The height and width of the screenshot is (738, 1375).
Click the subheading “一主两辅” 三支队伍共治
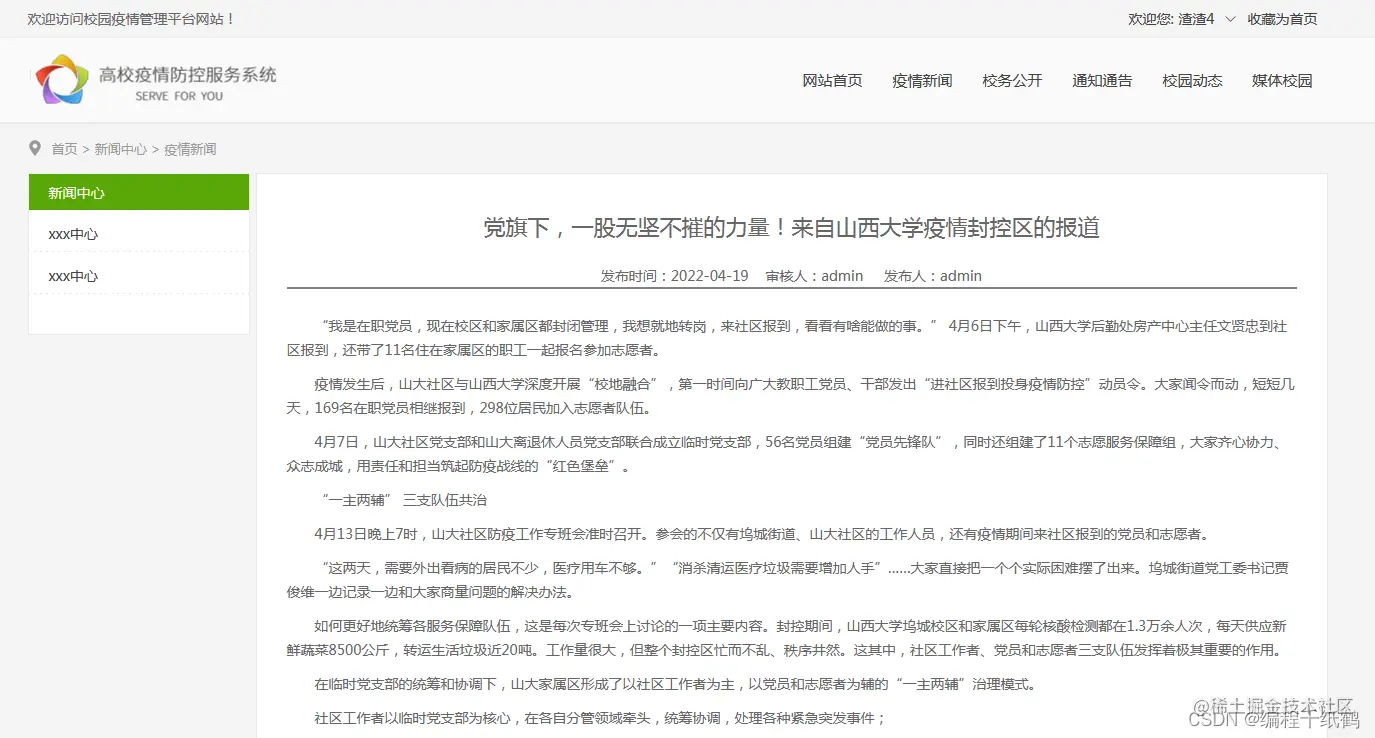click(404, 500)
